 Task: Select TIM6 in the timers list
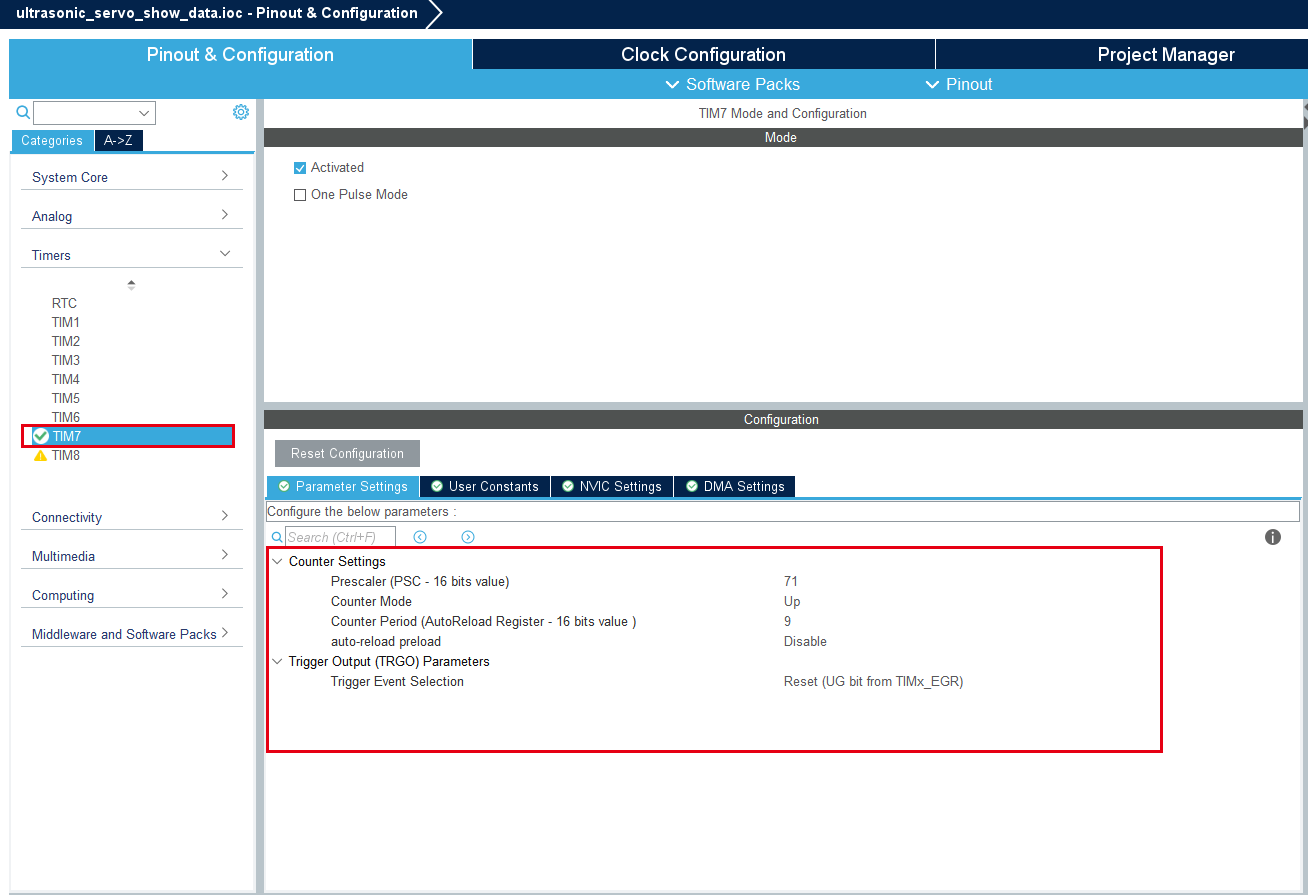66,418
